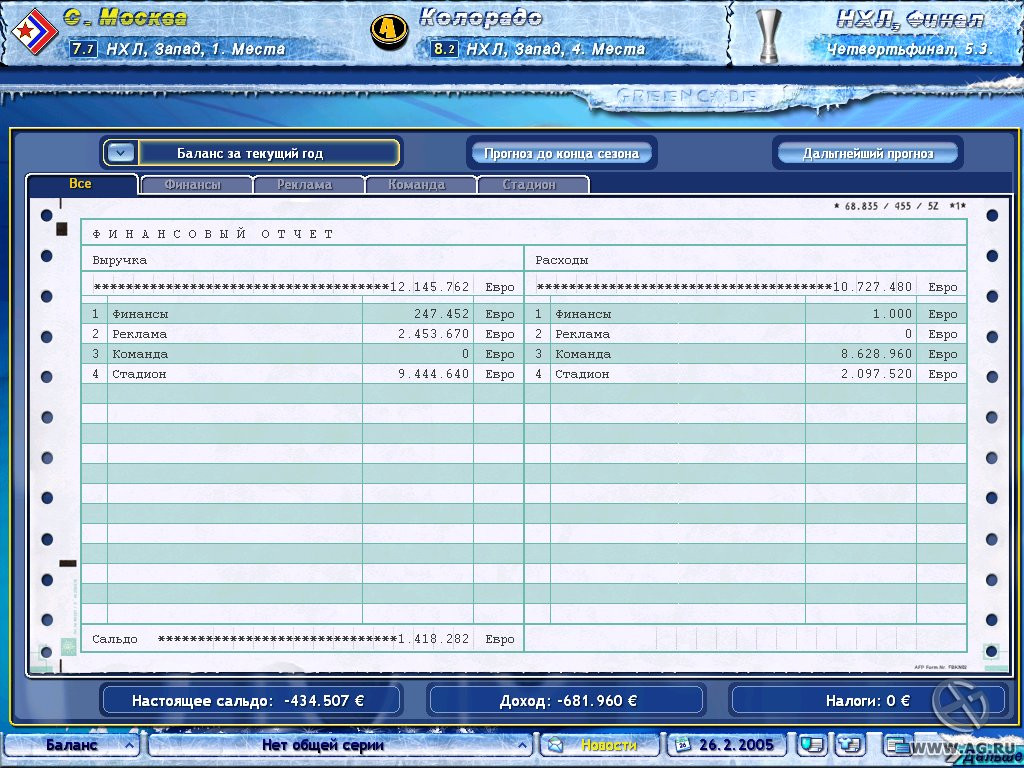The width and height of the screenshot is (1024, 768).
Task: Click the С. Москва team logo
Action: 34,33
